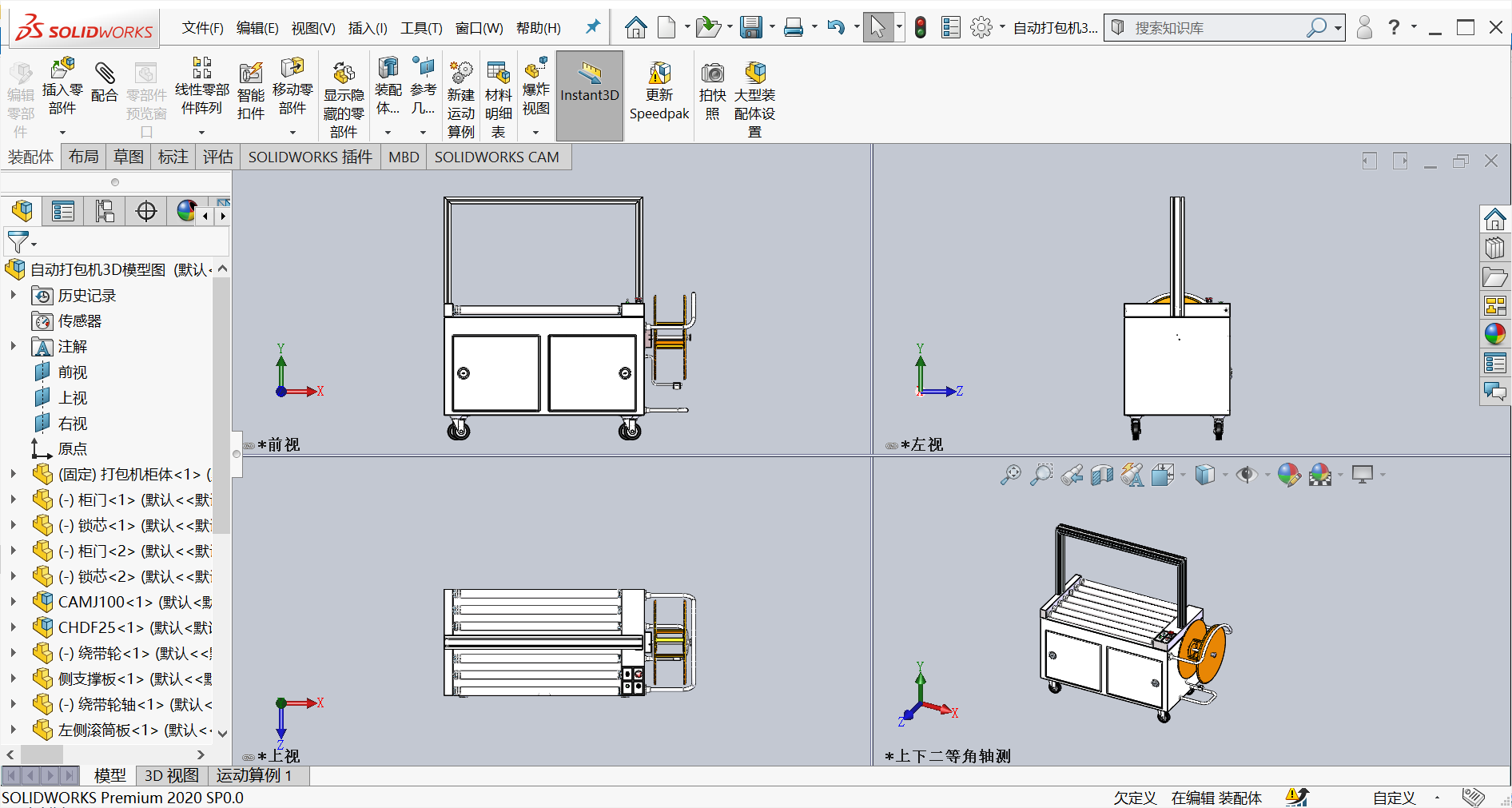Screen dimensions: 1512x808
Task: Open Design Library icon in right task pane
Action: 1495,248
